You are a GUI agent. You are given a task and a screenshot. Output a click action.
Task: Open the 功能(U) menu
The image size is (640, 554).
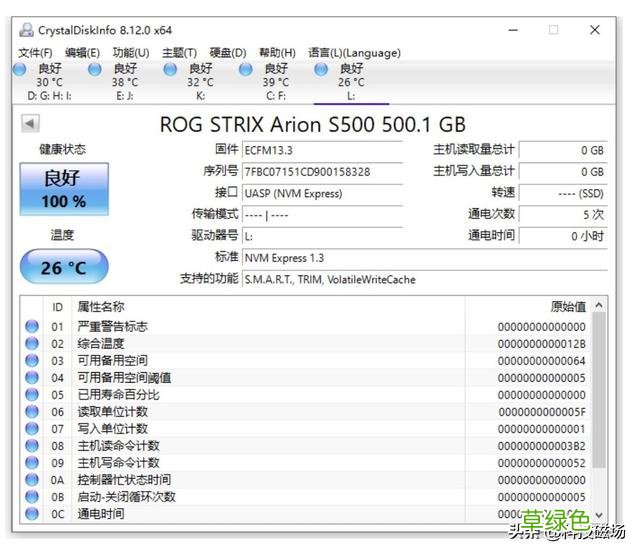[x=131, y=53]
